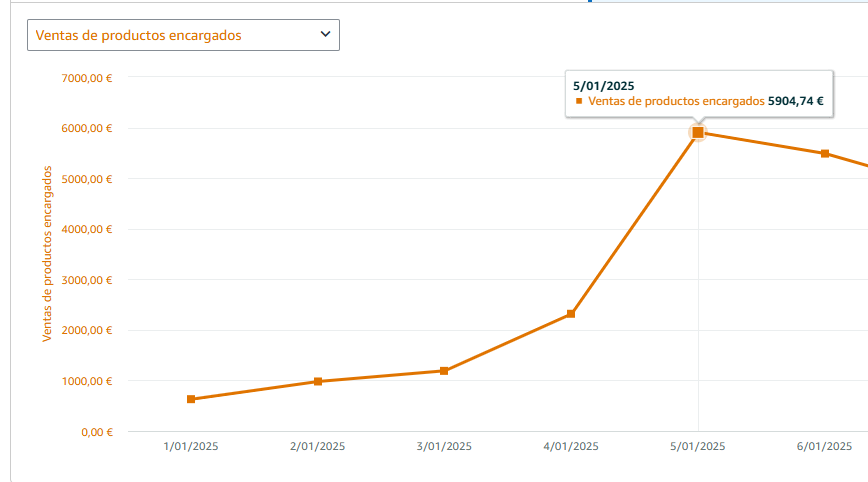The width and height of the screenshot is (868, 482).
Task: Click the chart marker above 2/01/2025
Action: click(x=318, y=381)
